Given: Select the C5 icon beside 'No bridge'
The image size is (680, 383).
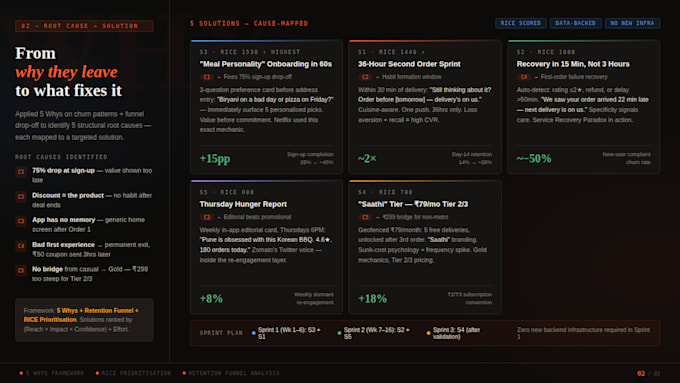Looking at the screenshot, I should point(21,270).
